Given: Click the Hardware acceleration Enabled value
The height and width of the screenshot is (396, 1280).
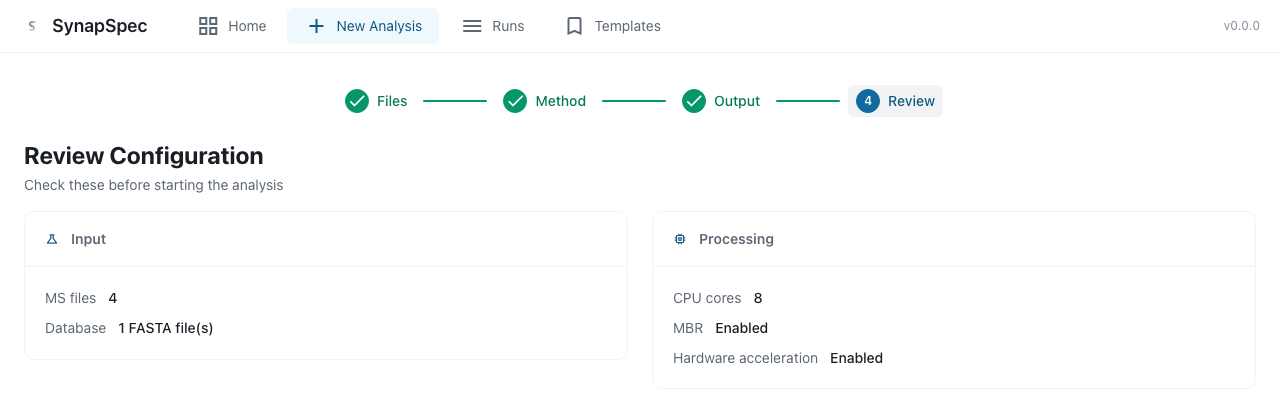Looking at the screenshot, I should pyautogui.click(x=856, y=358).
